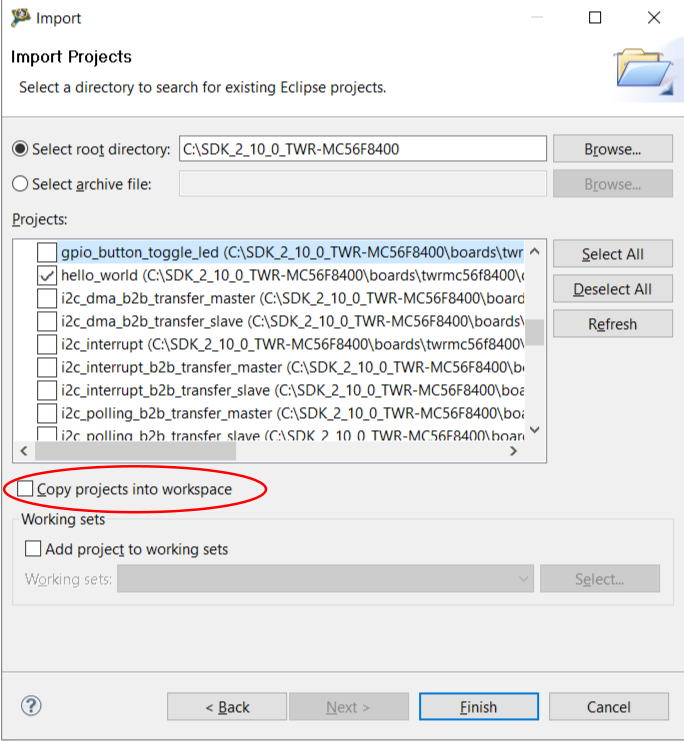
Task: Tick the i2c_interrupt_b2b_transfer_slave checkbox
Action: click(47, 390)
